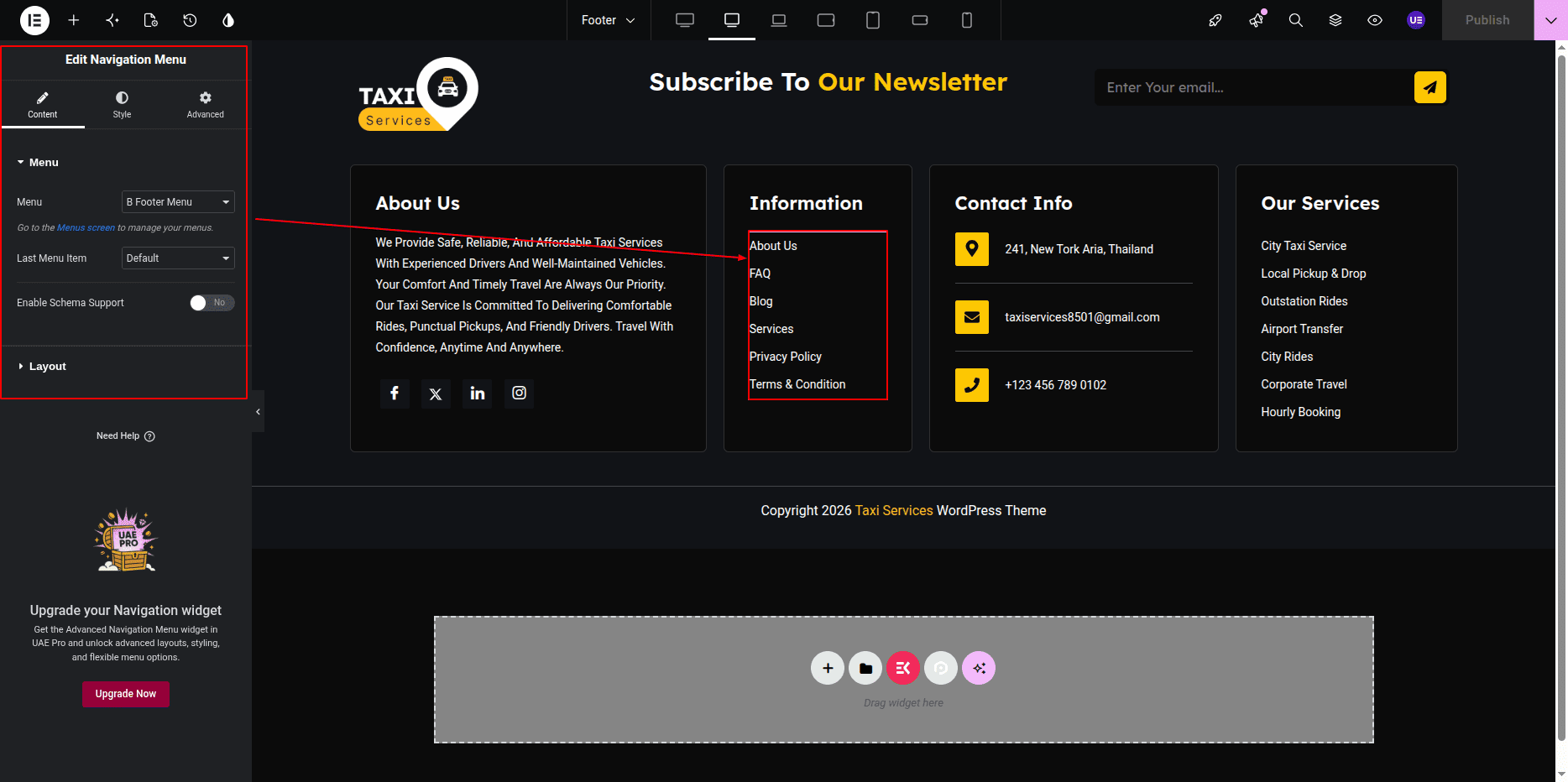The height and width of the screenshot is (782, 1568).
Task: Toggle the Preview Changes eye icon
Action: pos(1375,20)
